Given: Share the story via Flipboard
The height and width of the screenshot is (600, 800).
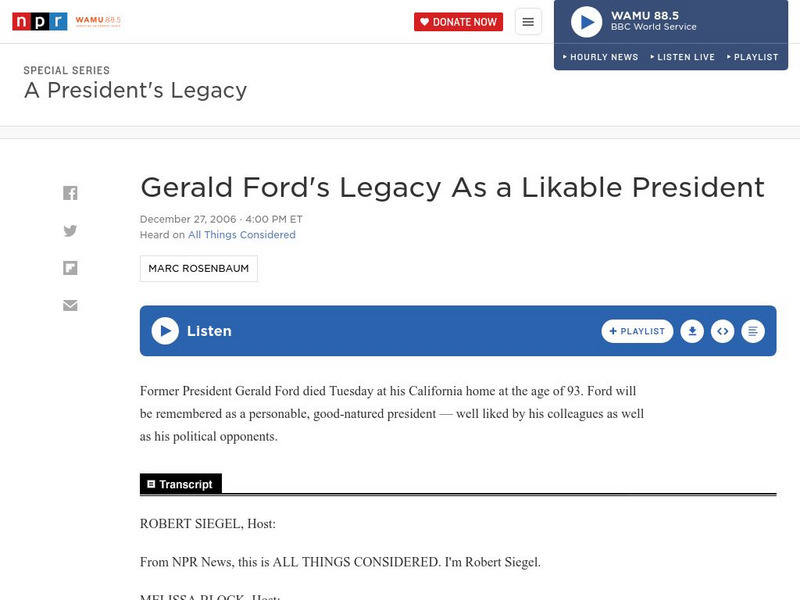Looking at the screenshot, I should click(70, 267).
